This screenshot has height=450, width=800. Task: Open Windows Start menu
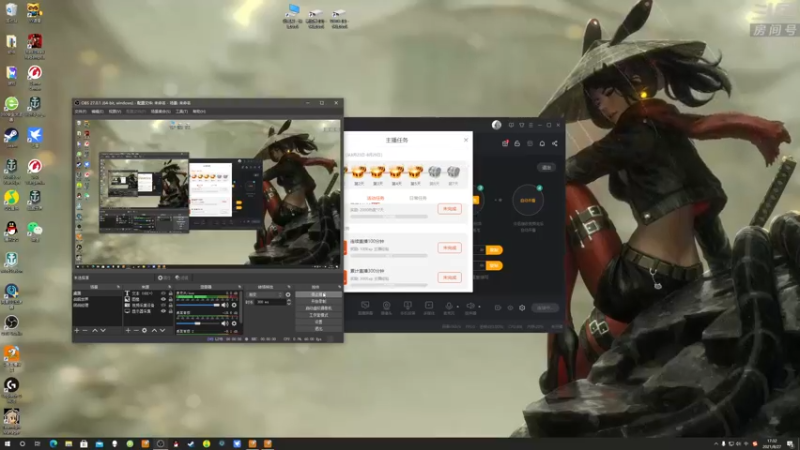point(7,444)
